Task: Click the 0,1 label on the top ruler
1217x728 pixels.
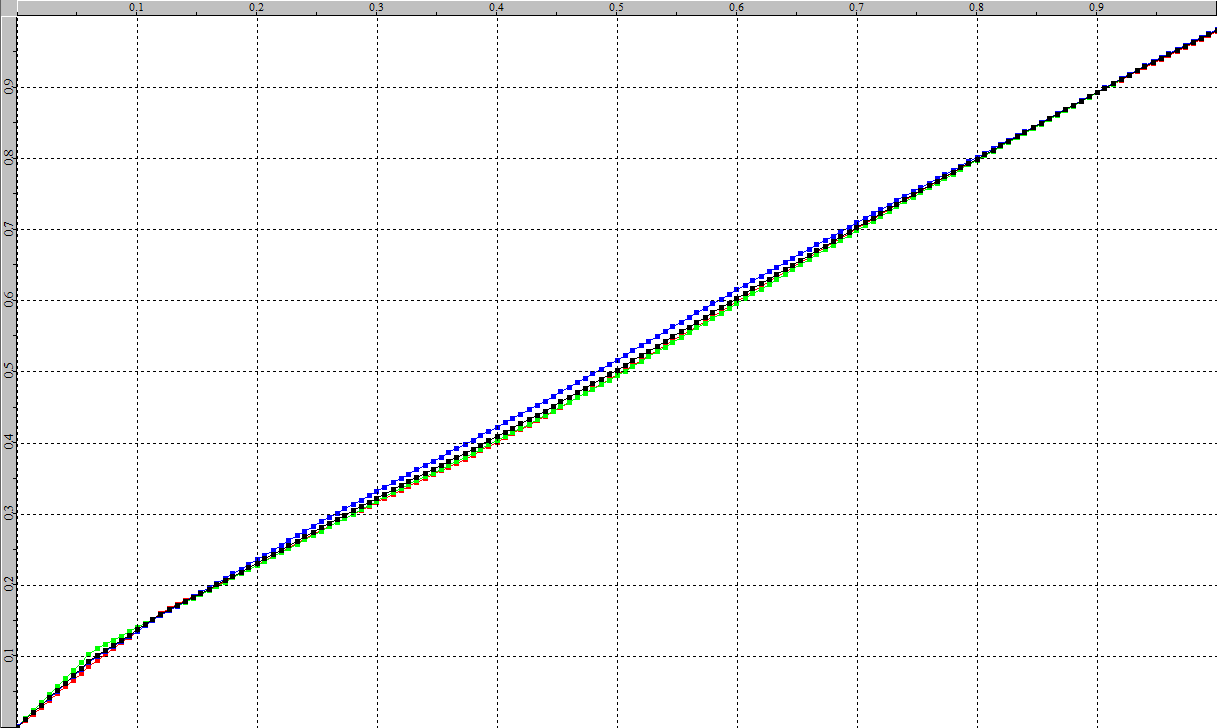Action: [x=137, y=8]
